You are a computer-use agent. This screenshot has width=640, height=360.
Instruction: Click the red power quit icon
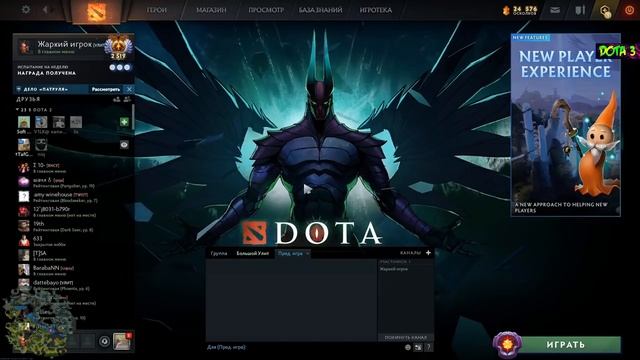[x=629, y=10]
